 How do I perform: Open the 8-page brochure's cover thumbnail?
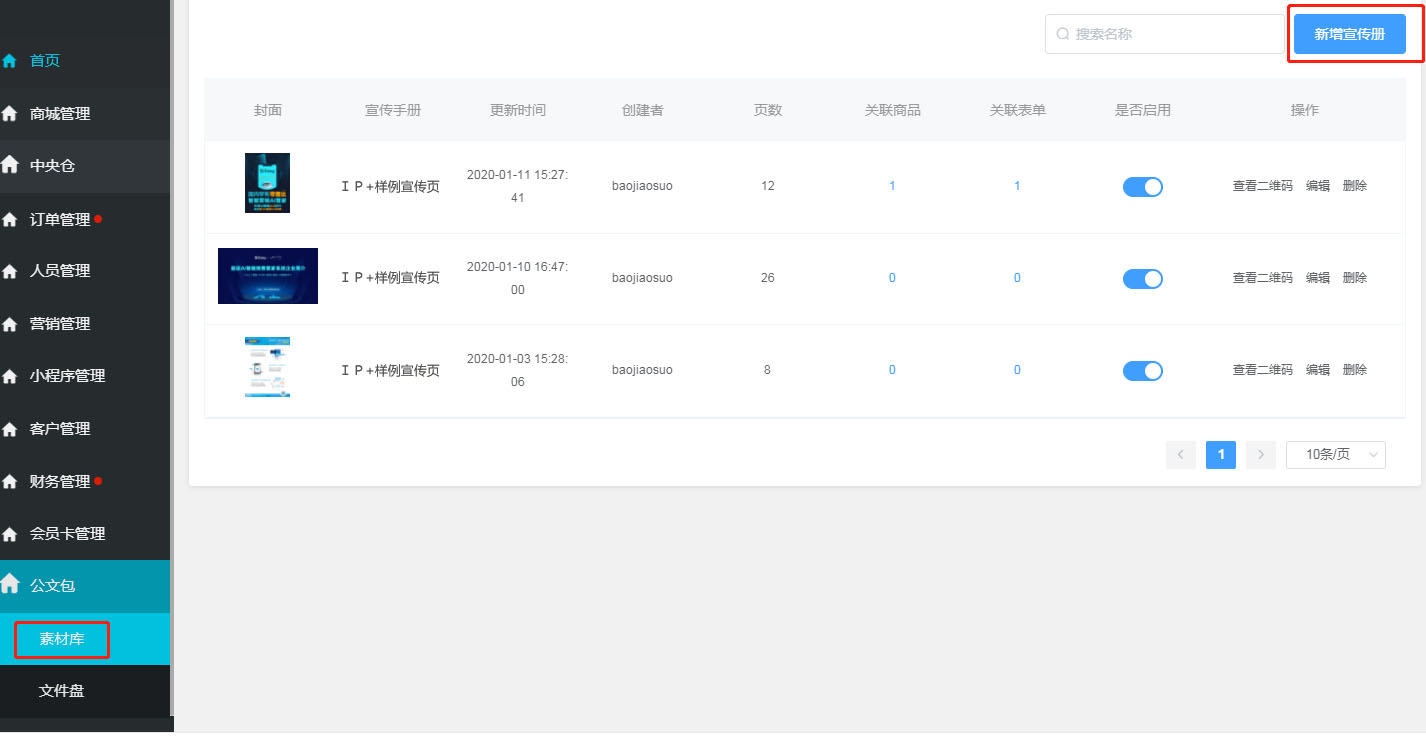pos(267,367)
